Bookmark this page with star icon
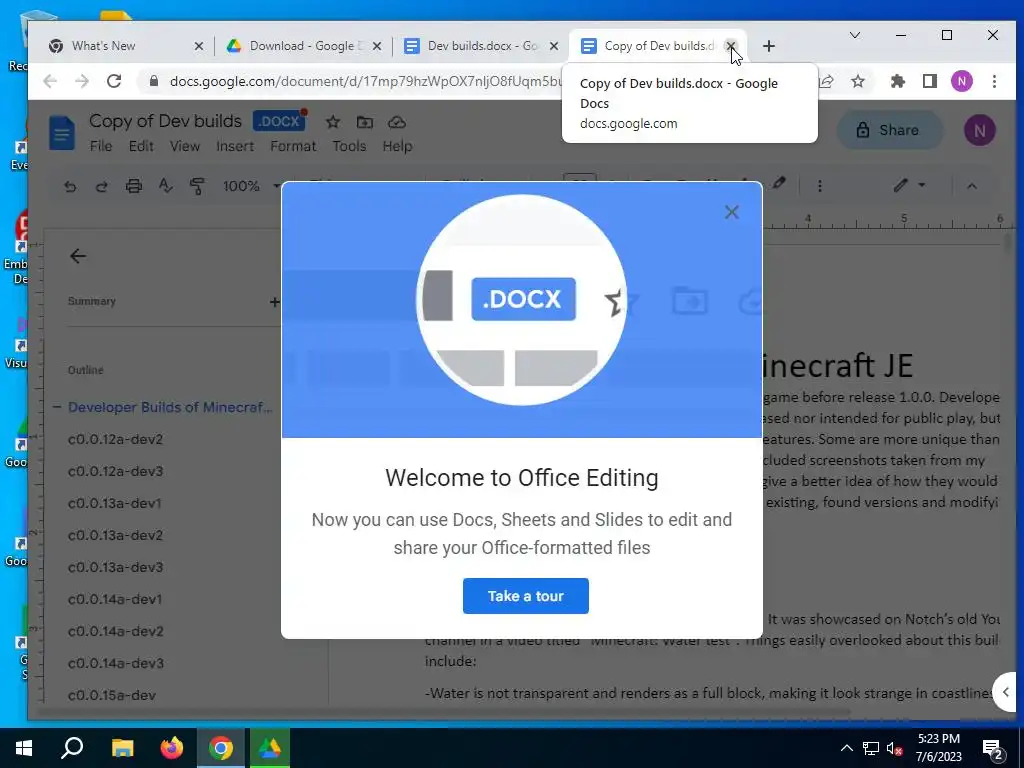The image size is (1024, 768). pos(858,81)
